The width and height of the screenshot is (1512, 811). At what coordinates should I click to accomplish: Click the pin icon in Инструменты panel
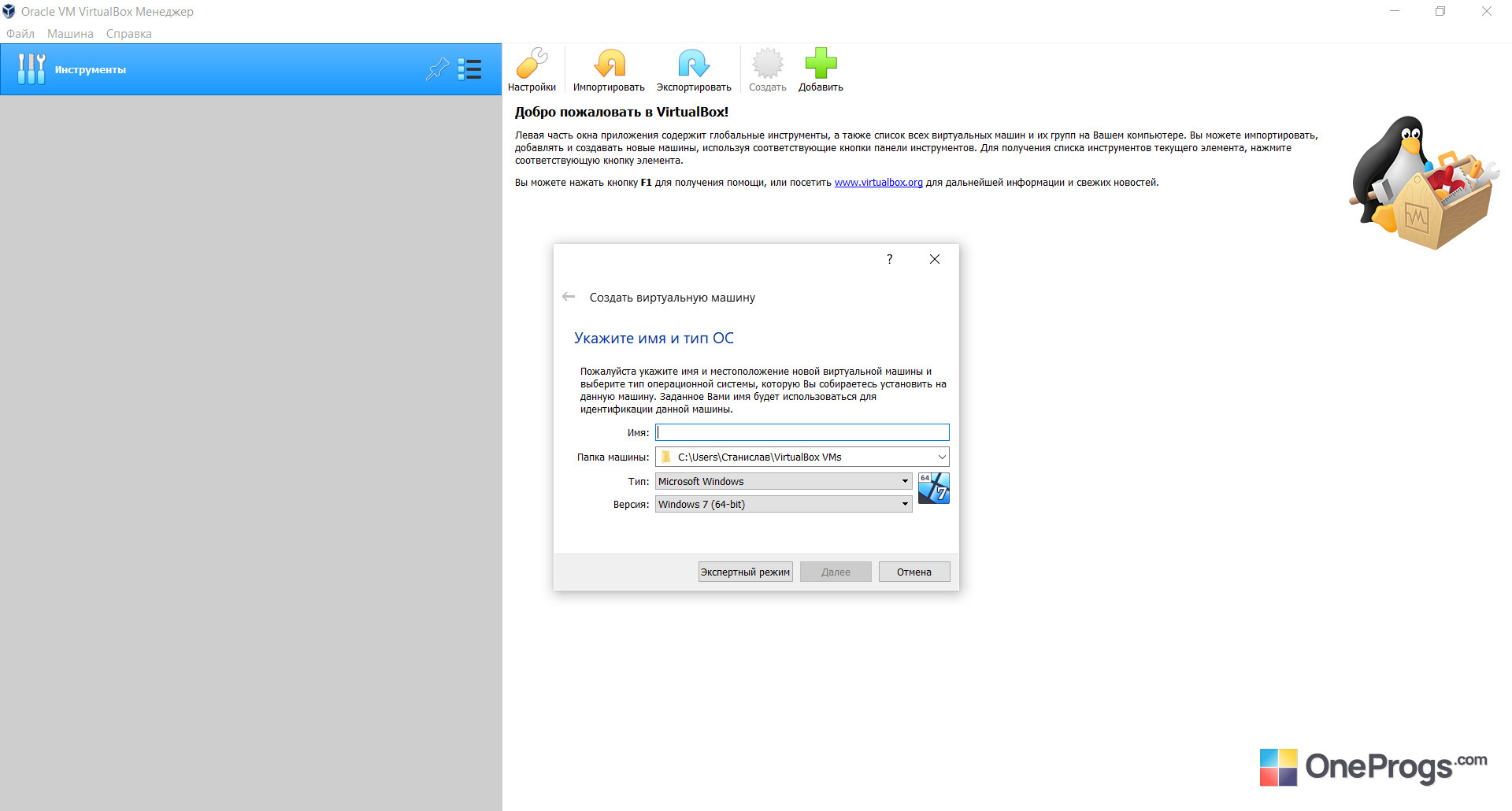437,69
